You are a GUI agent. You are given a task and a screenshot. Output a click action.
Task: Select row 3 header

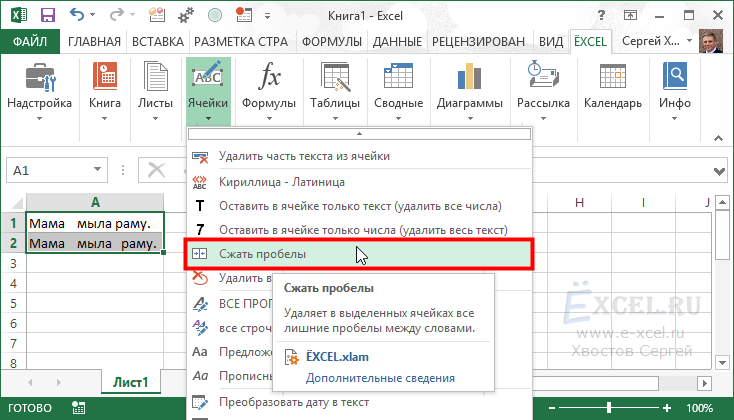pyautogui.click(x=13, y=264)
